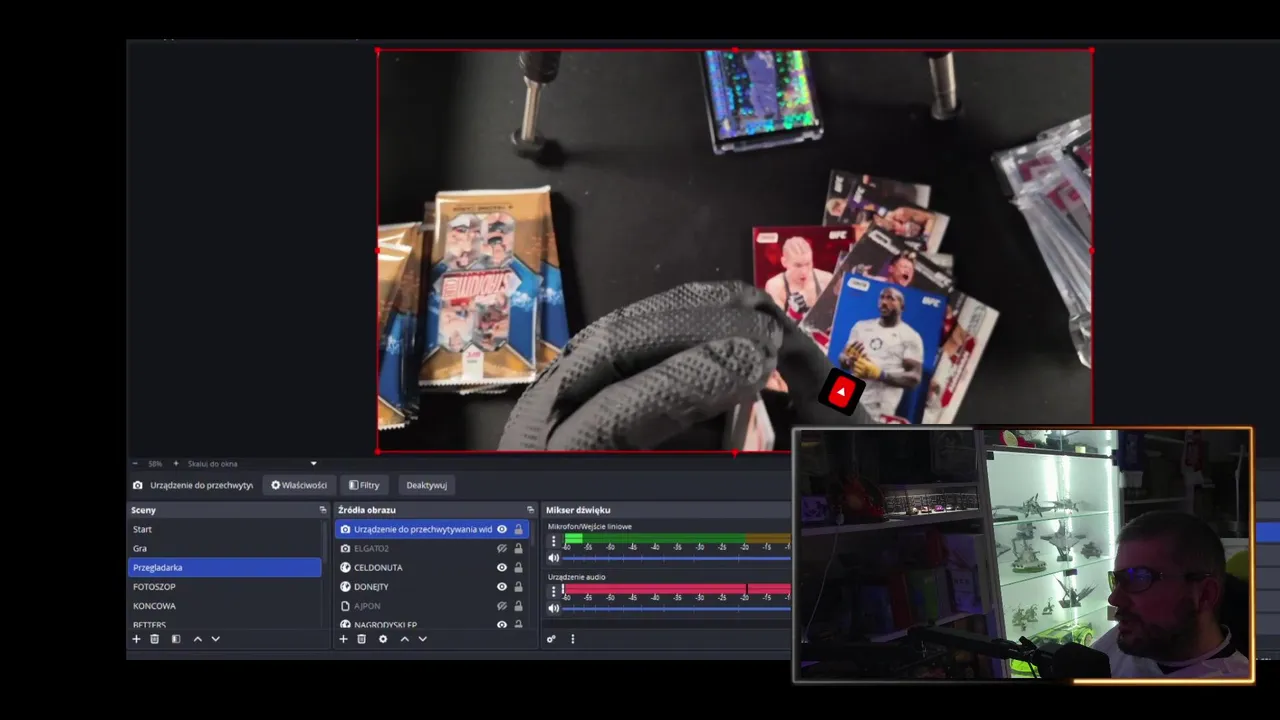
Task: Move the source down with the Źródła obrazu down arrow
Action: coord(422,639)
